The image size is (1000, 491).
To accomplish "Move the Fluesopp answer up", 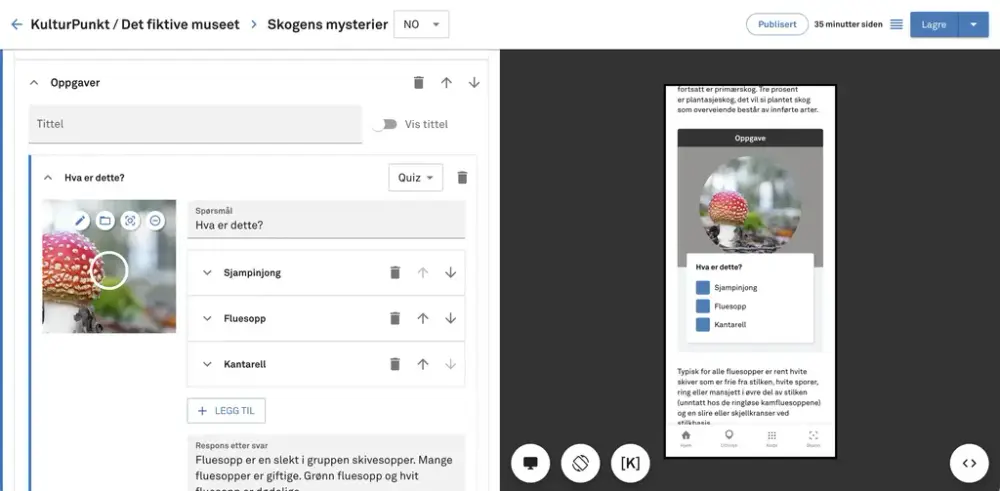I will 423,318.
